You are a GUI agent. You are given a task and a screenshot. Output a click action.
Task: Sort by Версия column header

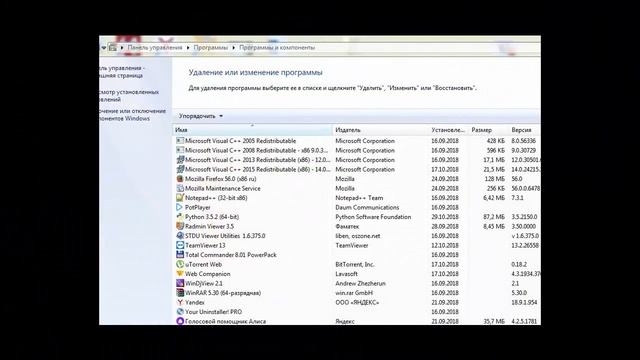click(524, 130)
